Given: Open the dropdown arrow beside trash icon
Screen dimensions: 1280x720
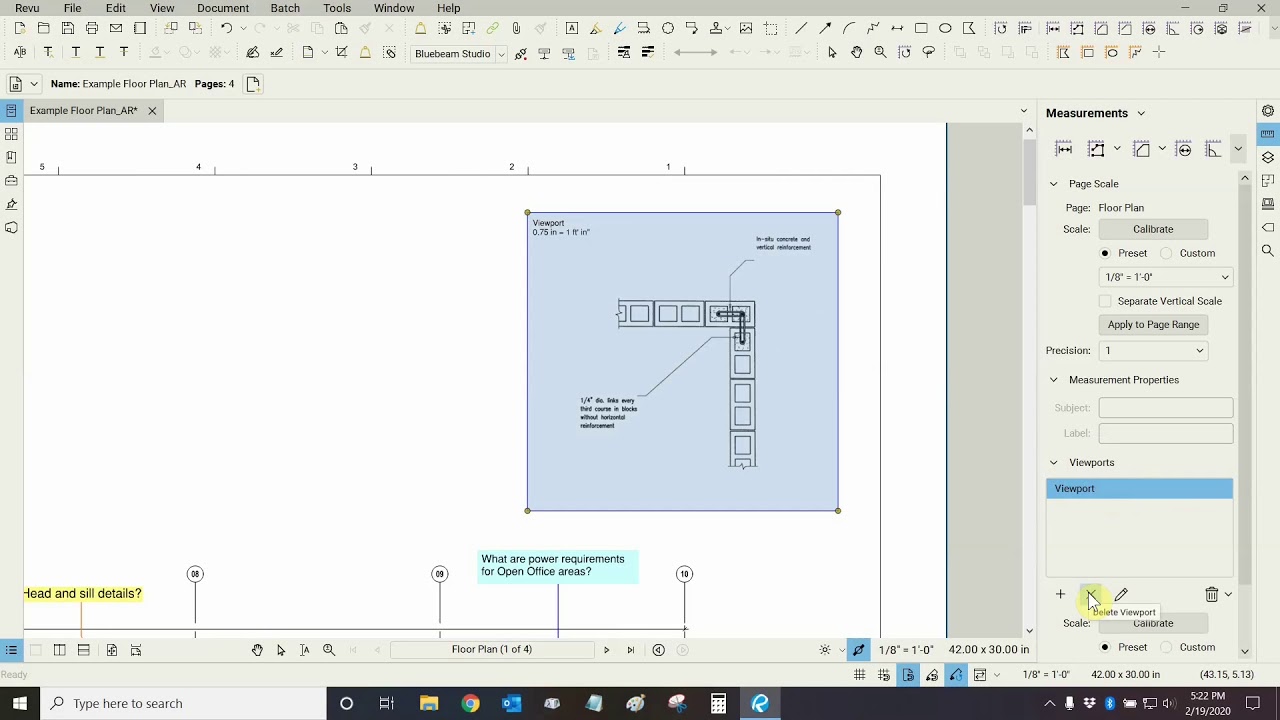Looking at the screenshot, I should [1228, 595].
